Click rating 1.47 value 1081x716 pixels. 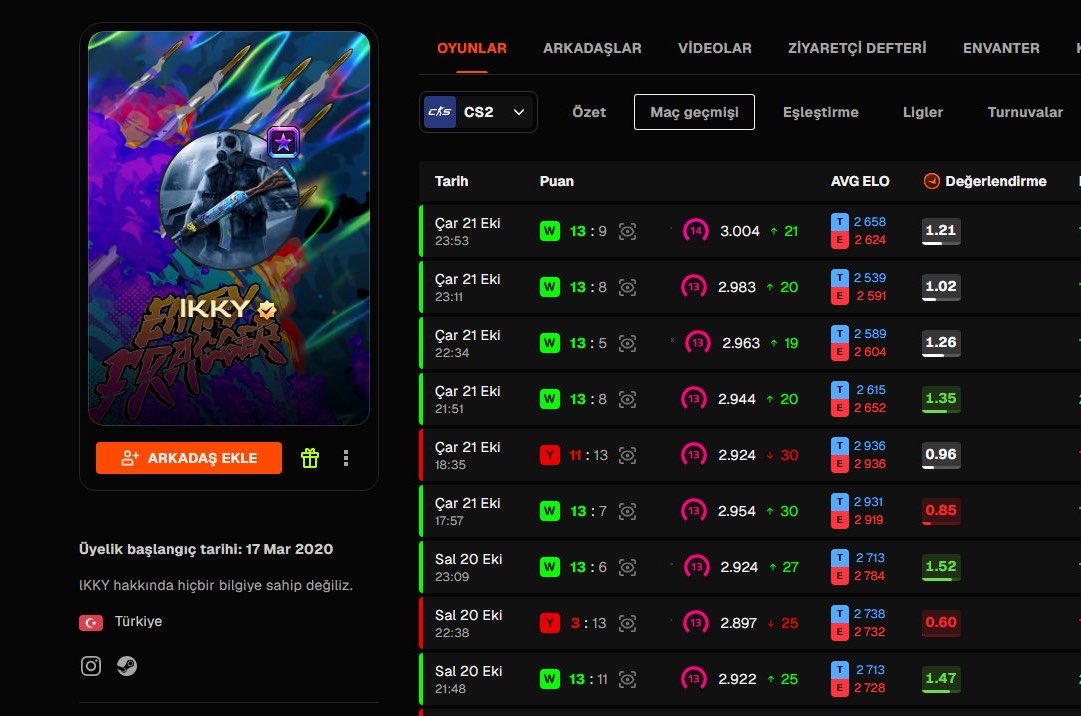[941, 679]
